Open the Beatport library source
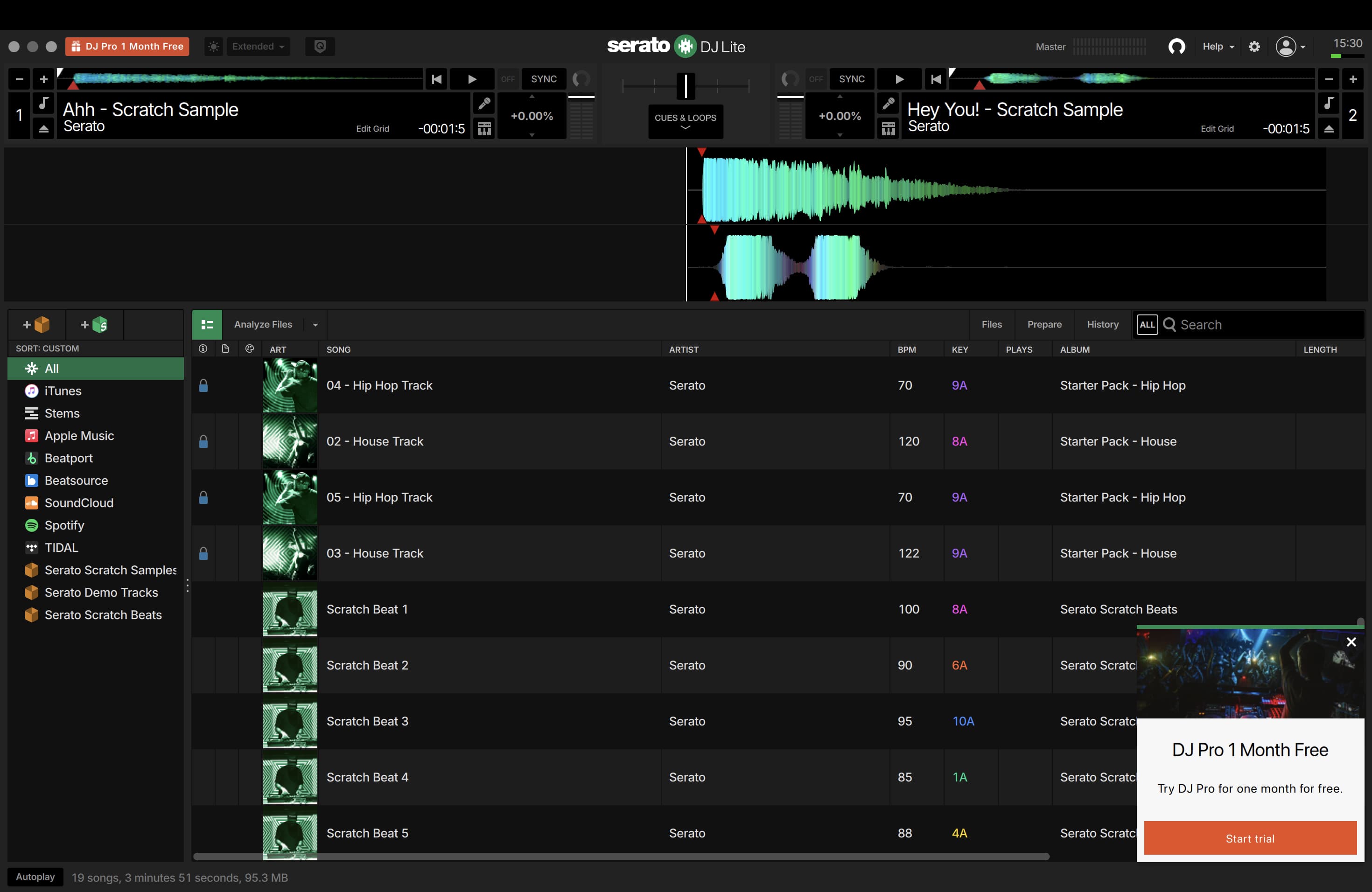Image resolution: width=1372 pixels, height=892 pixels. point(68,458)
